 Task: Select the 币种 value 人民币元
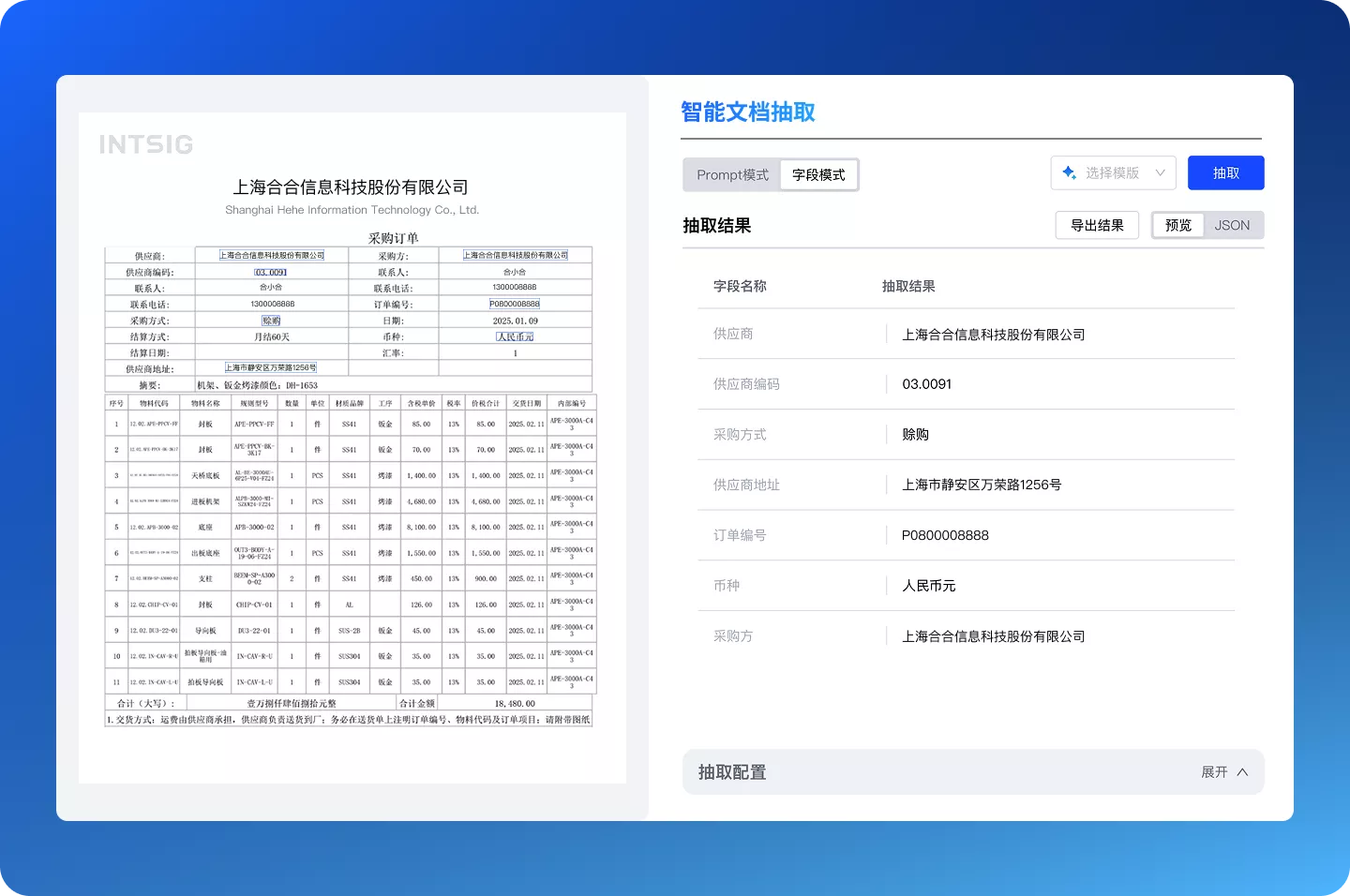pyautogui.click(x=928, y=586)
